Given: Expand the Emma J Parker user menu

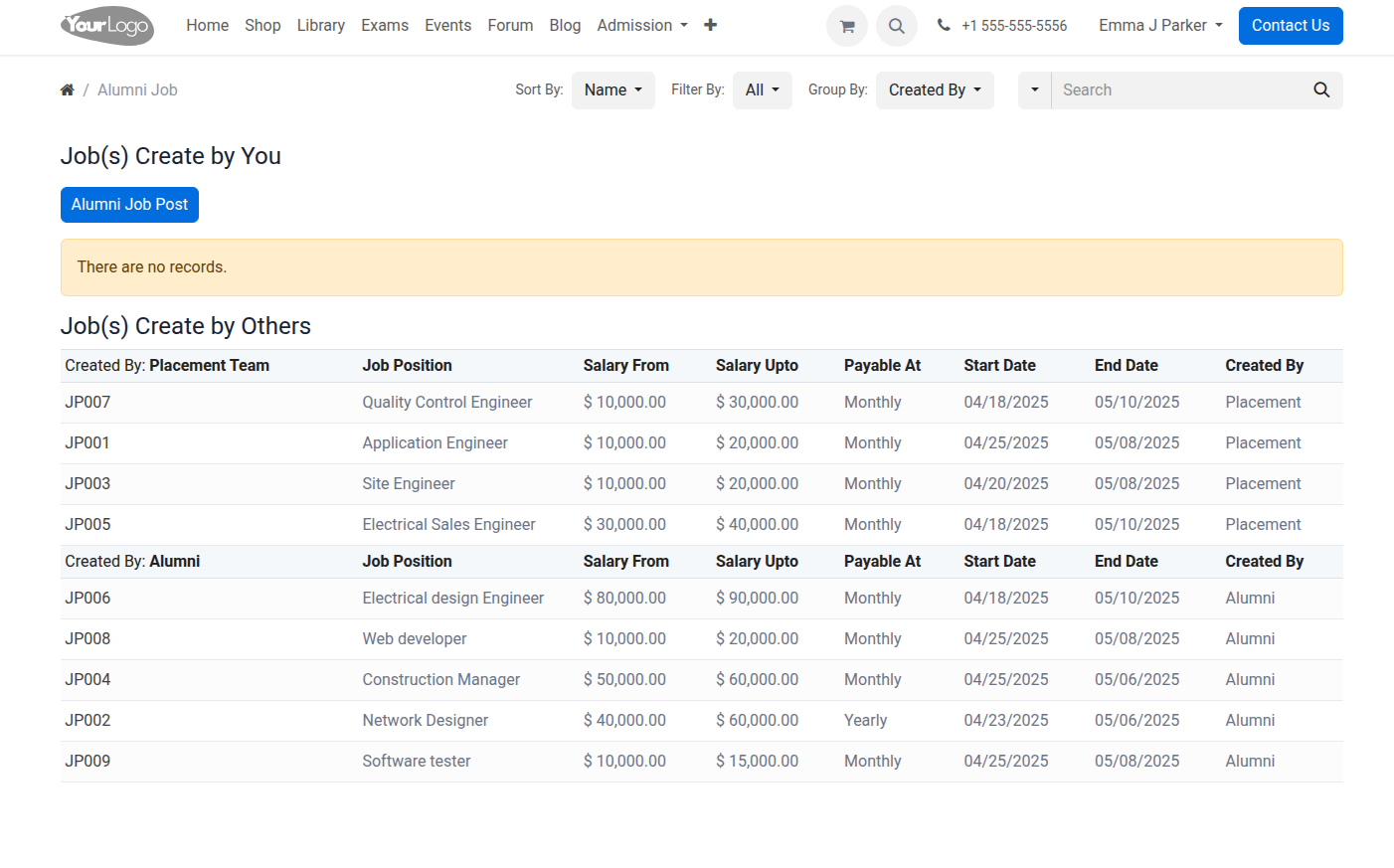Looking at the screenshot, I should tap(1160, 26).
